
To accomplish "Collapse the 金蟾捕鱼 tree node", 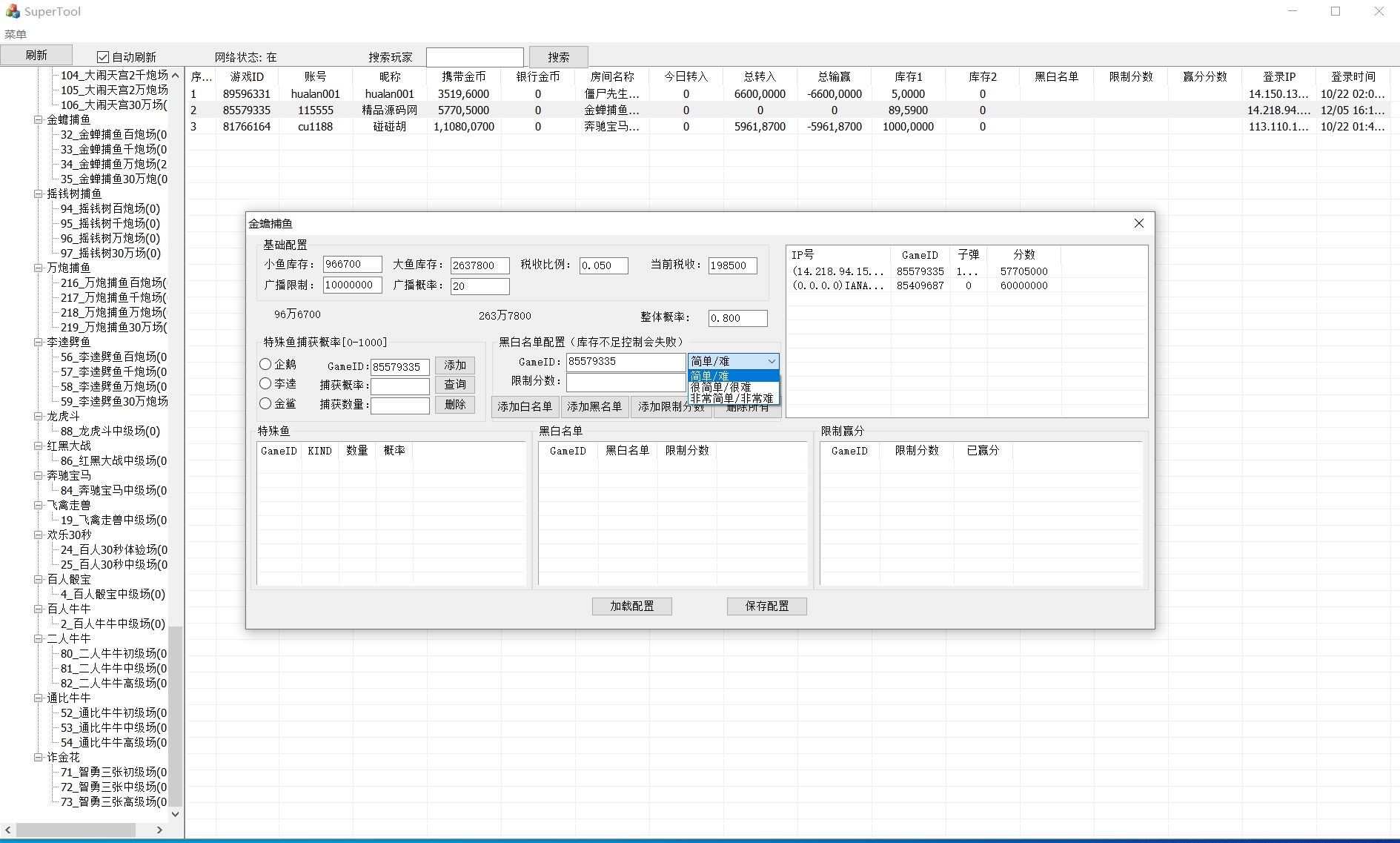I will (x=38, y=119).
